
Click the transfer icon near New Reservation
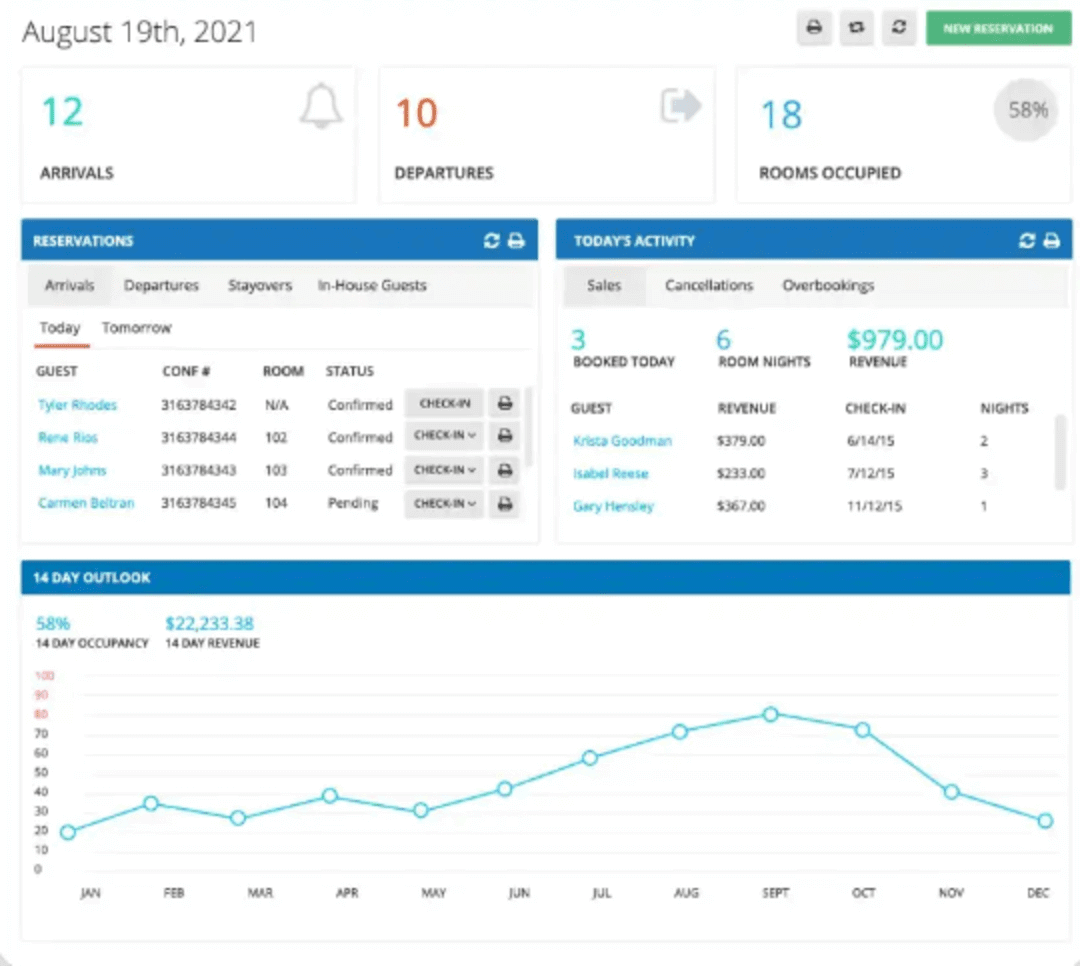pos(856,28)
